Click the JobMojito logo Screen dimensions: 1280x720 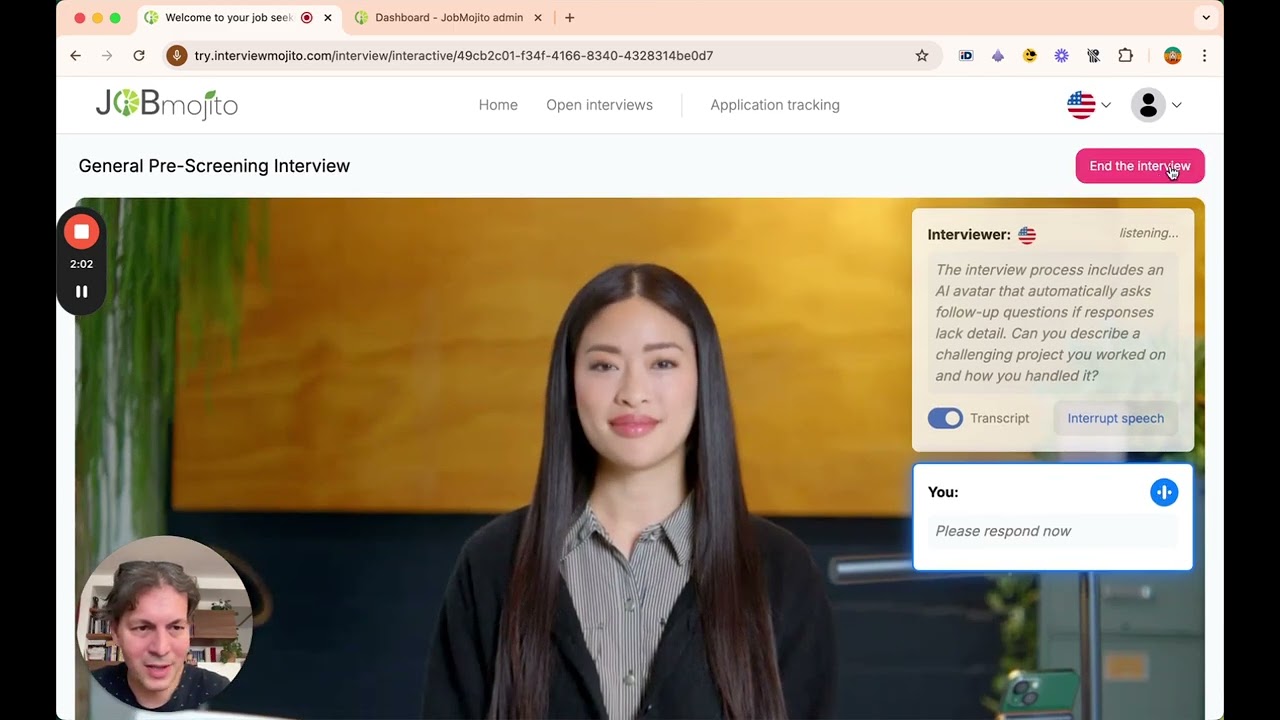pos(166,104)
